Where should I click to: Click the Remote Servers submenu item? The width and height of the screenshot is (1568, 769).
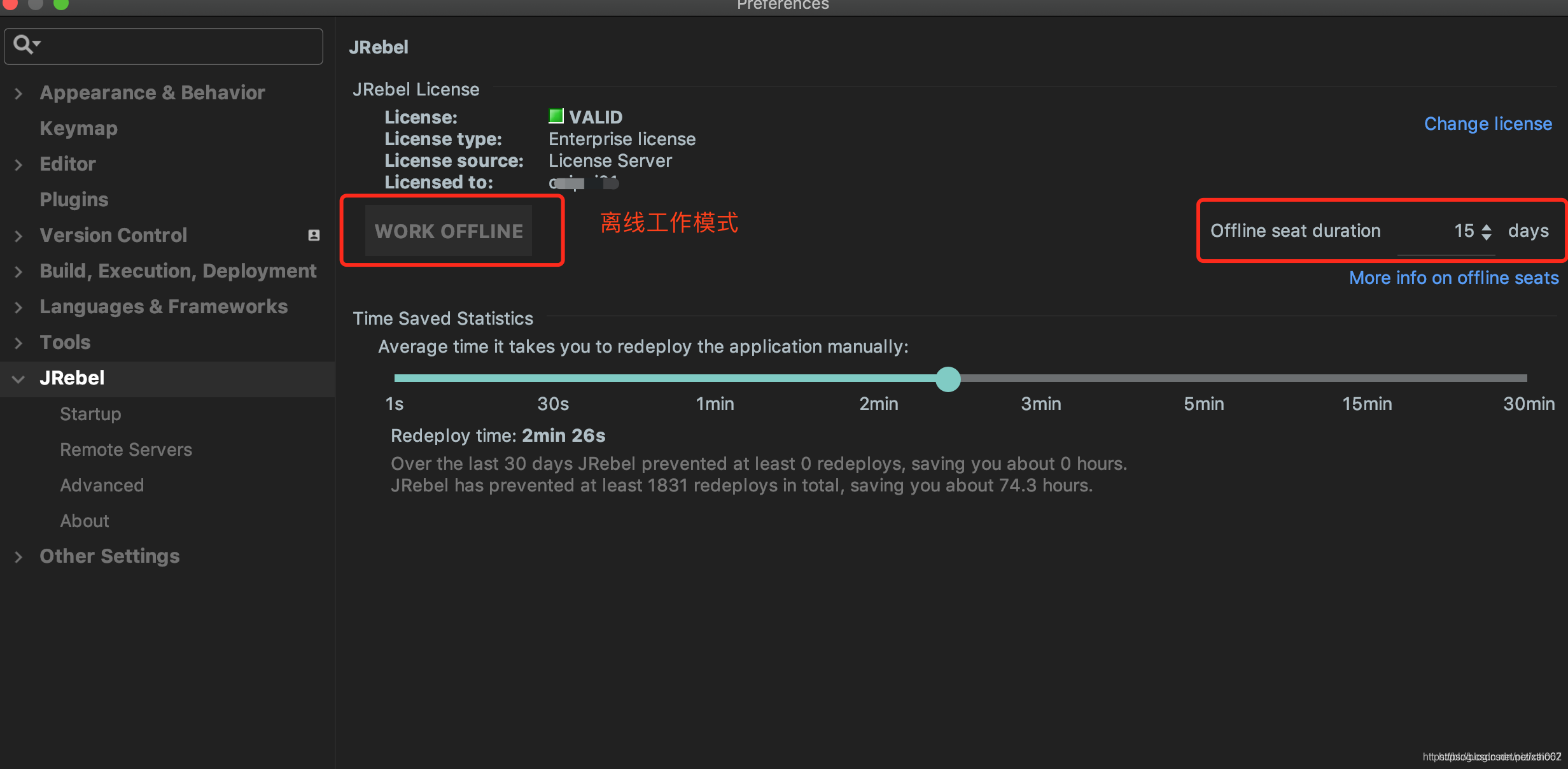(x=126, y=449)
